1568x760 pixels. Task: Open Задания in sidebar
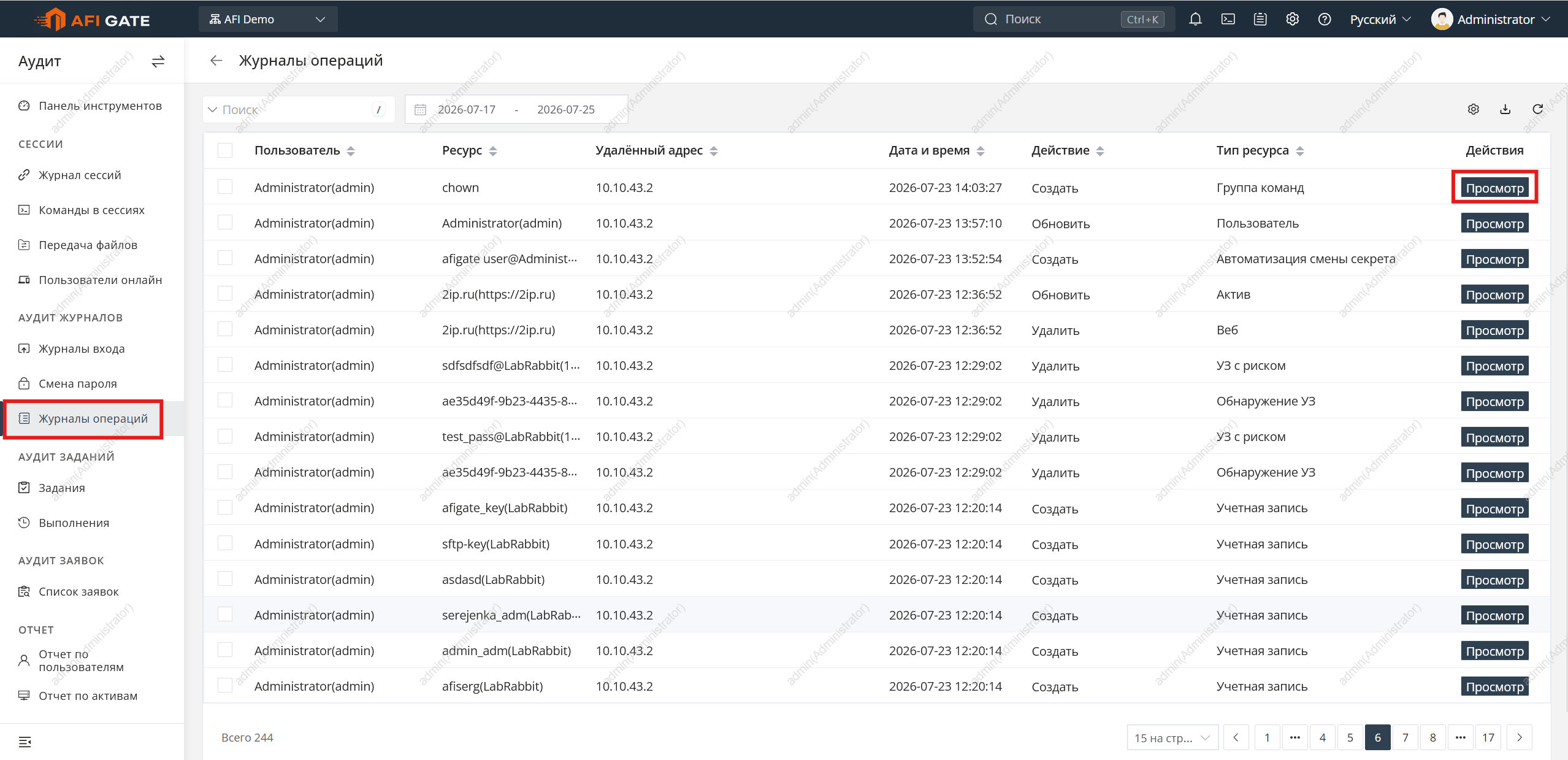click(92, 488)
